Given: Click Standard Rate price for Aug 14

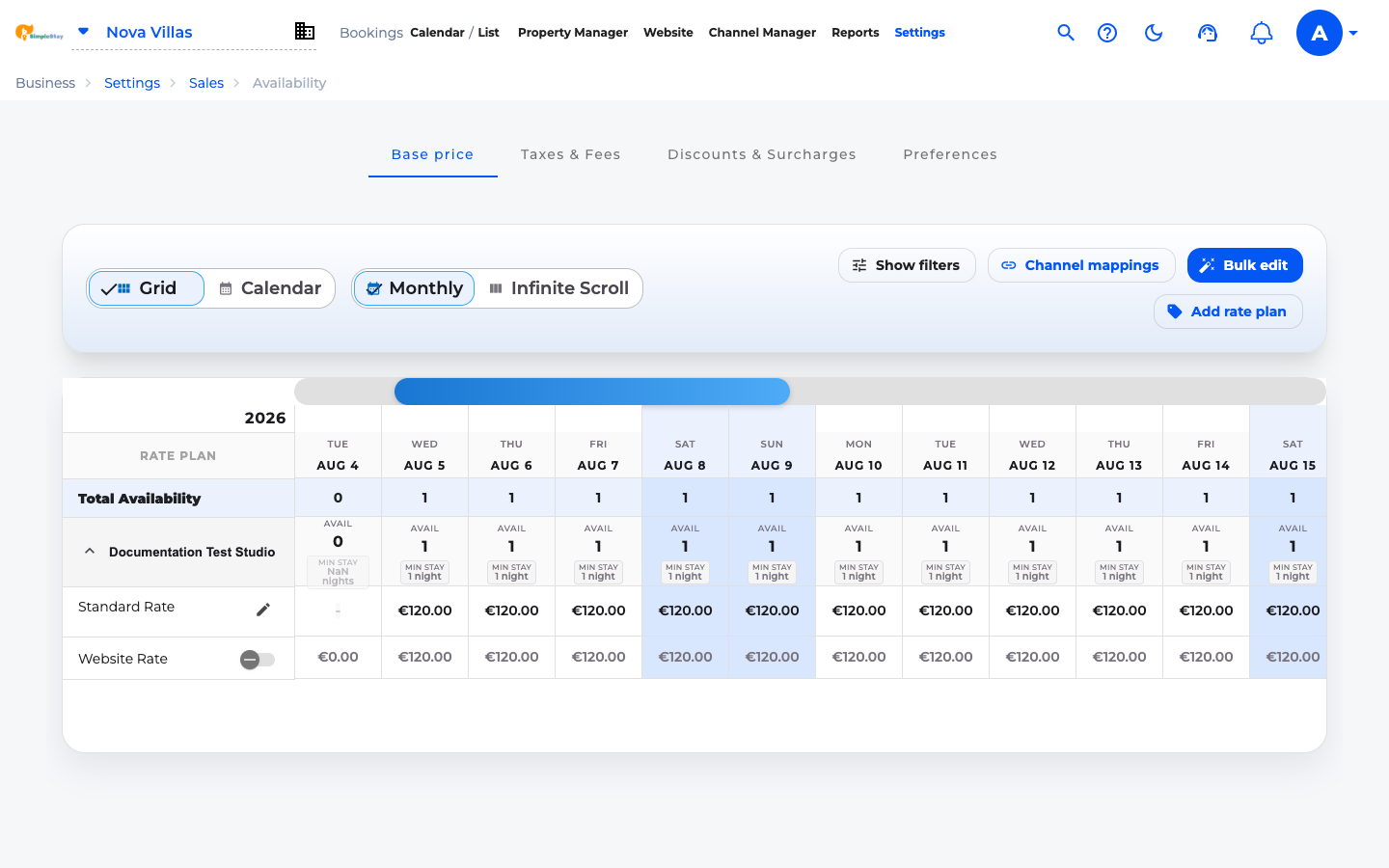Looking at the screenshot, I should coord(1206,610).
